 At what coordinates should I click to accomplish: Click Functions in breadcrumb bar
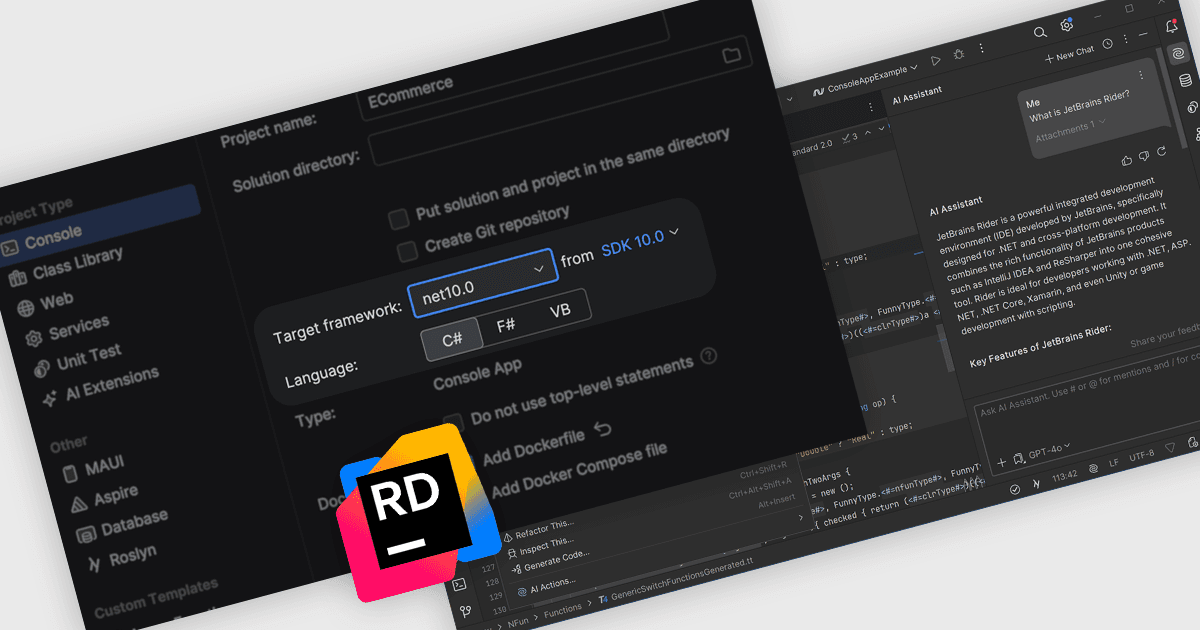[x=563, y=609]
